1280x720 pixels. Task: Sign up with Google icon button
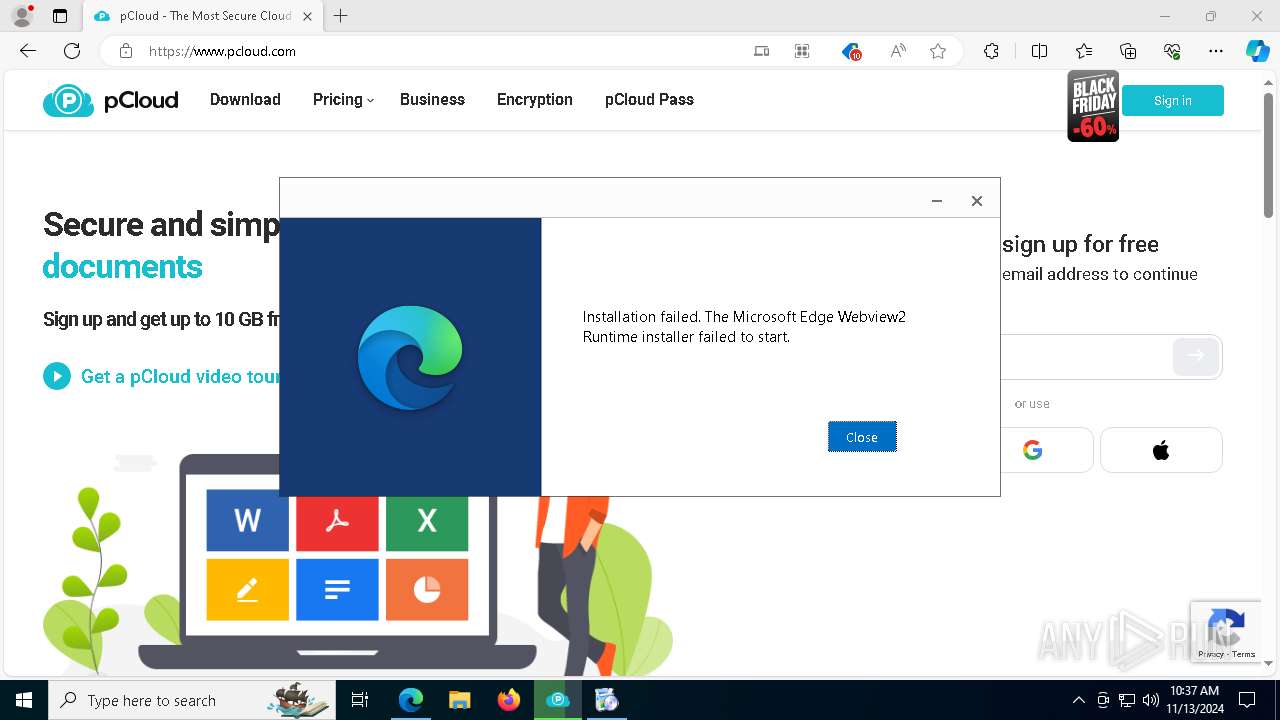click(1033, 450)
